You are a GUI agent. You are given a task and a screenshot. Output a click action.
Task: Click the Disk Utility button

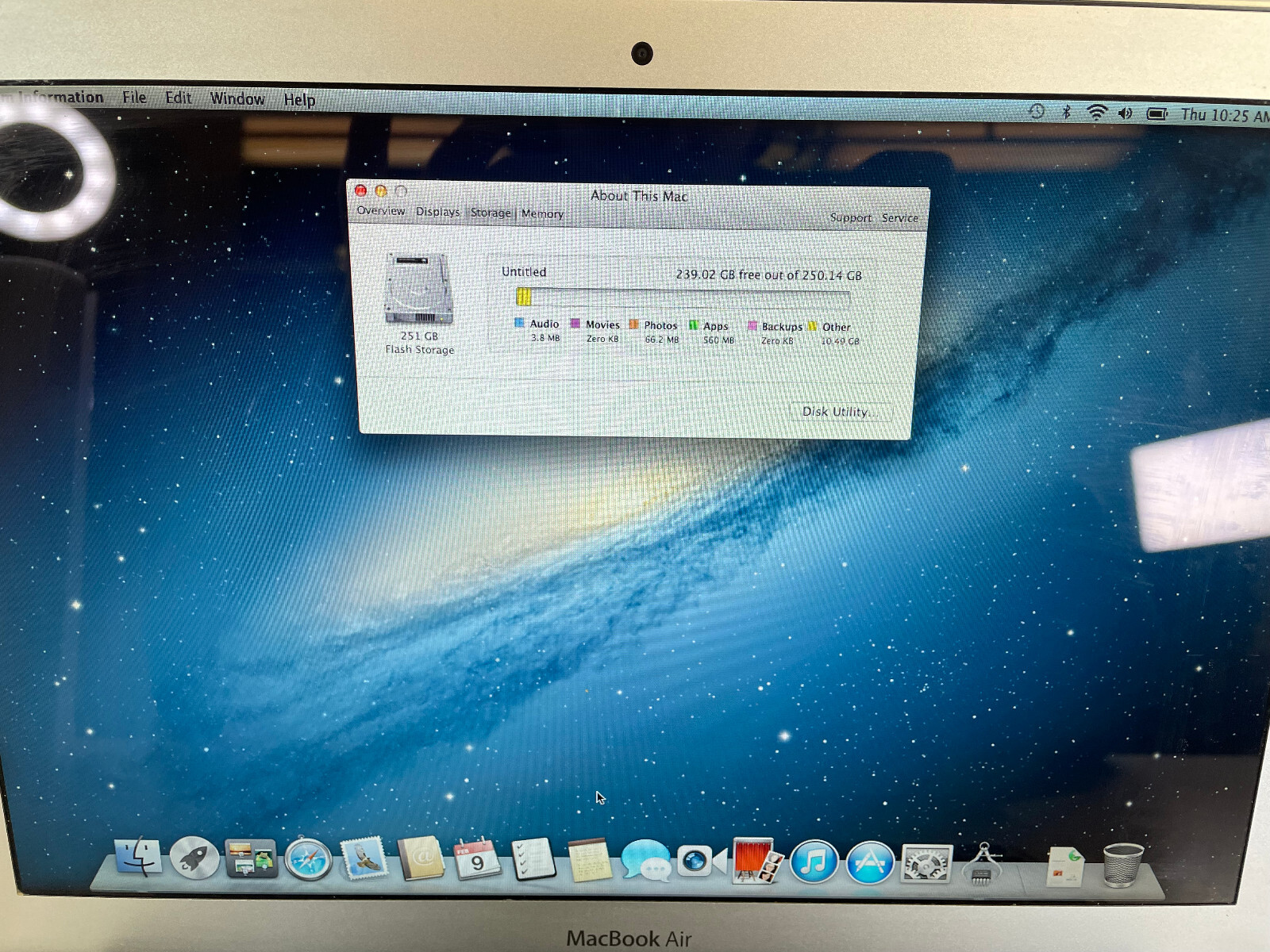pyautogui.click(x=840, y=412)
